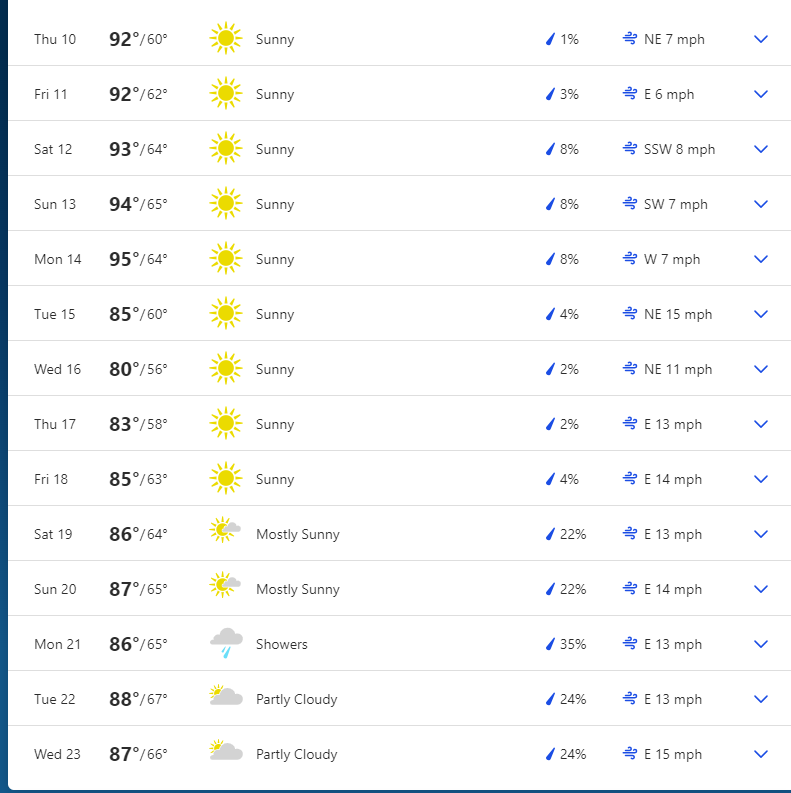Click the sun icon for Thu 10

pos(225,39)
